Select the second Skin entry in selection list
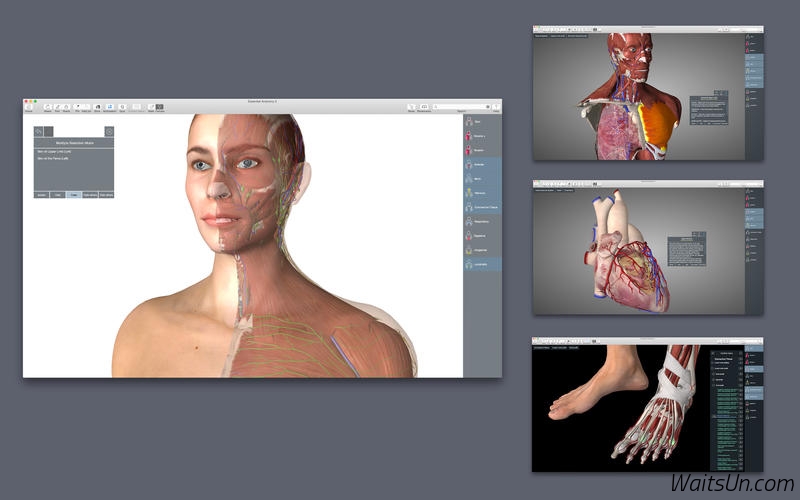This screenshot has width=800, height=500. click(53, 158)
